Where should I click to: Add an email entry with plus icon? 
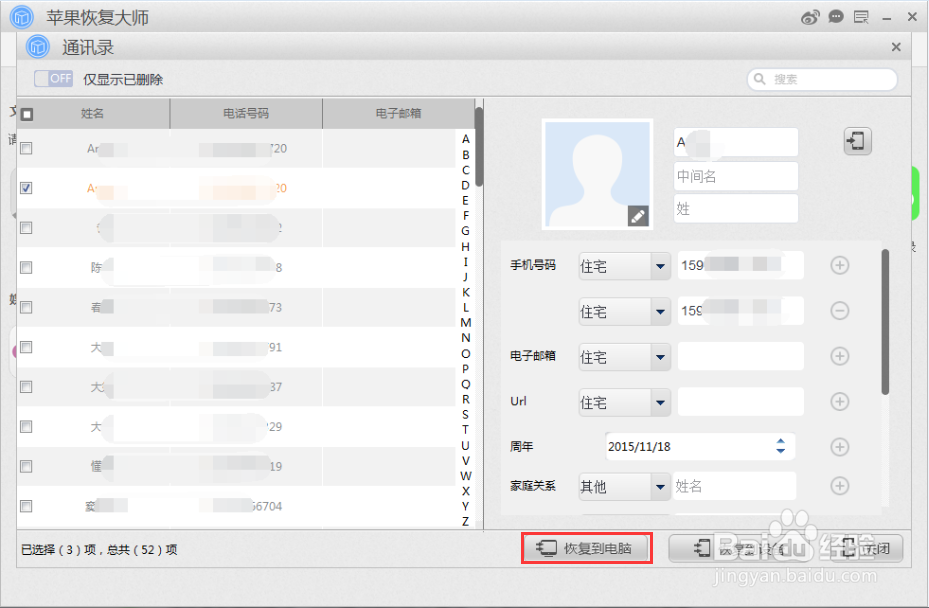[x=839, y=356]
